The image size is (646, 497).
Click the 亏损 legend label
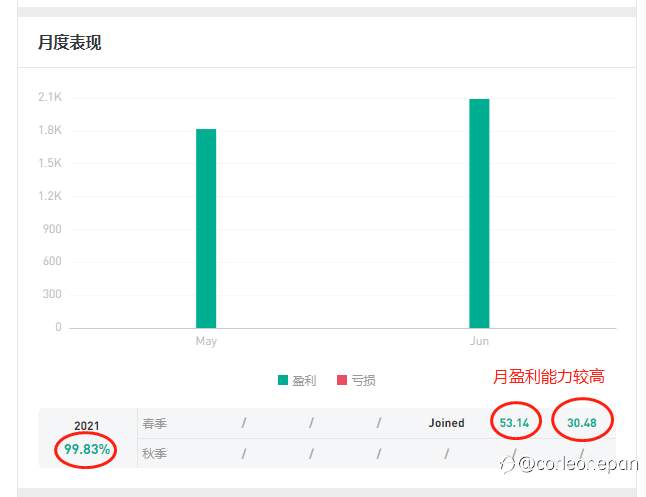(x=363, y=380)
